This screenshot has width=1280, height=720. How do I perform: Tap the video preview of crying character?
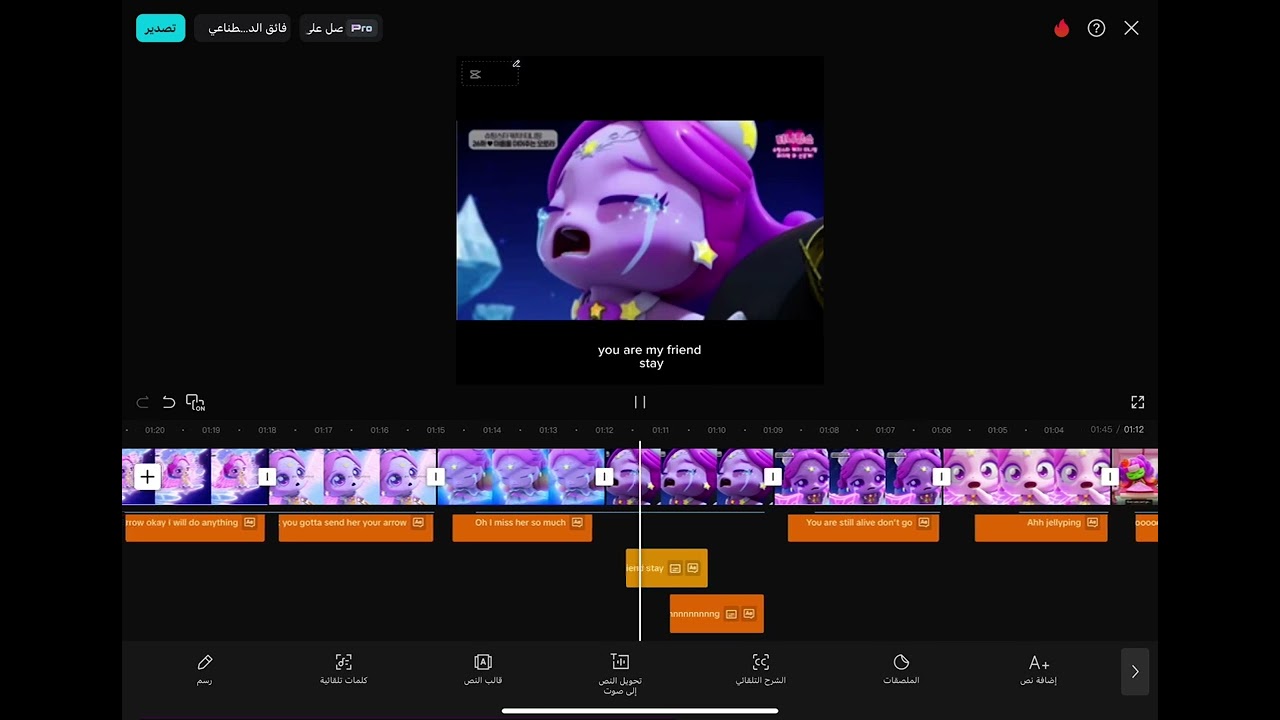click(640, 220)
